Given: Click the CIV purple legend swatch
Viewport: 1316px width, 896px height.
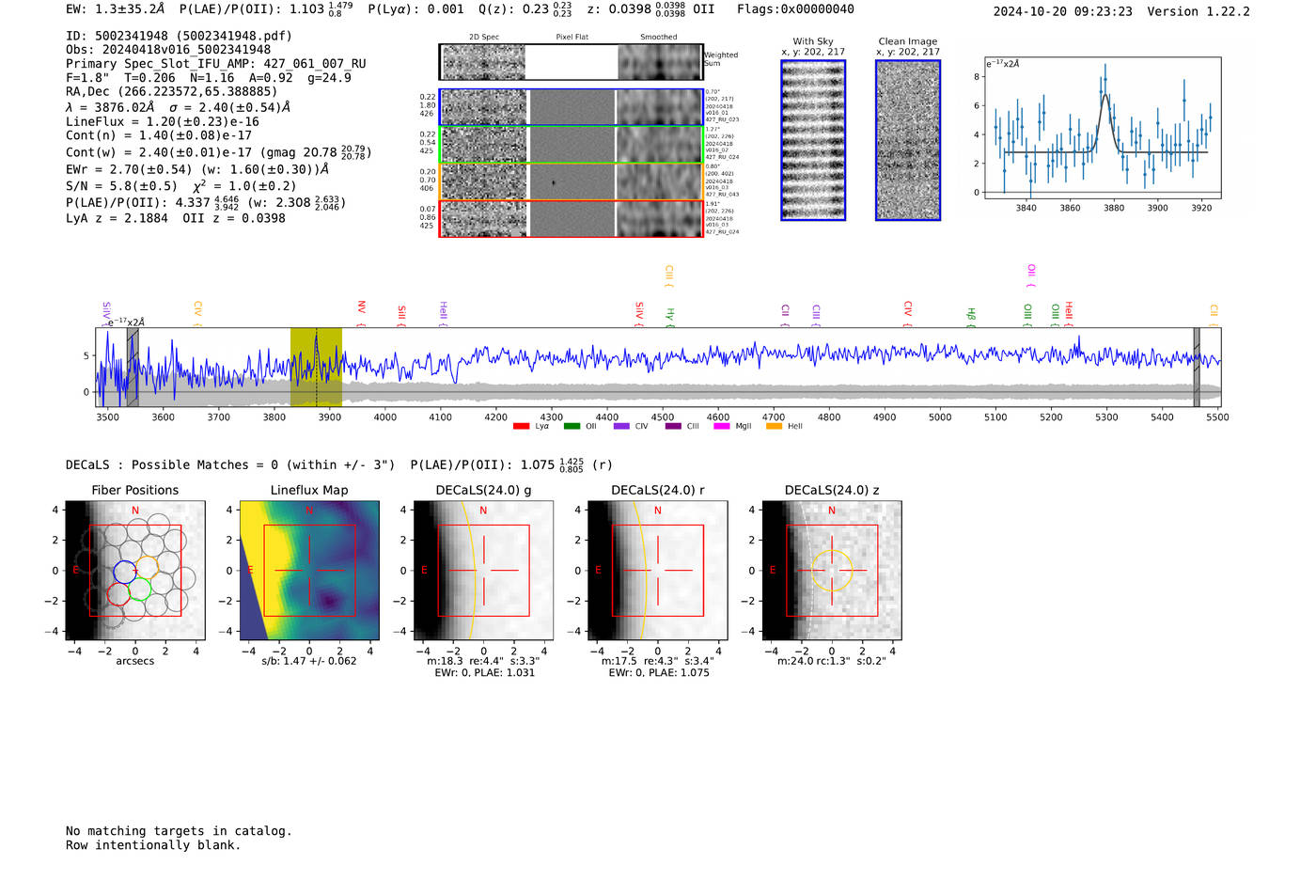Looking at the screenshot, I should (x=621, y=427).
